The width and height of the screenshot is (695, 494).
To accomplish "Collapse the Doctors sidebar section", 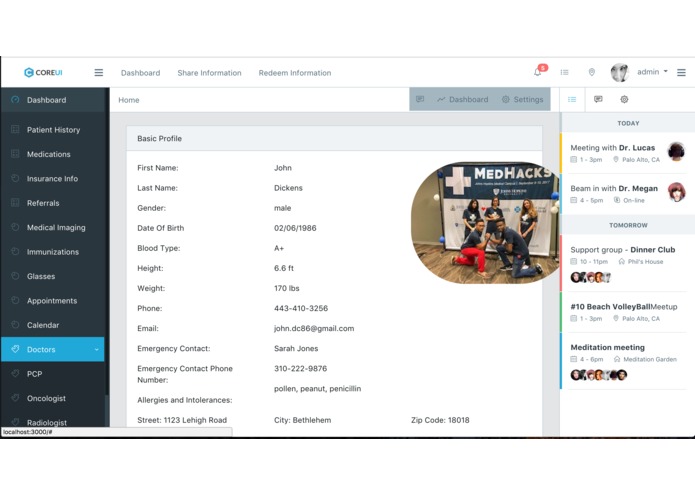I will 53,349.
